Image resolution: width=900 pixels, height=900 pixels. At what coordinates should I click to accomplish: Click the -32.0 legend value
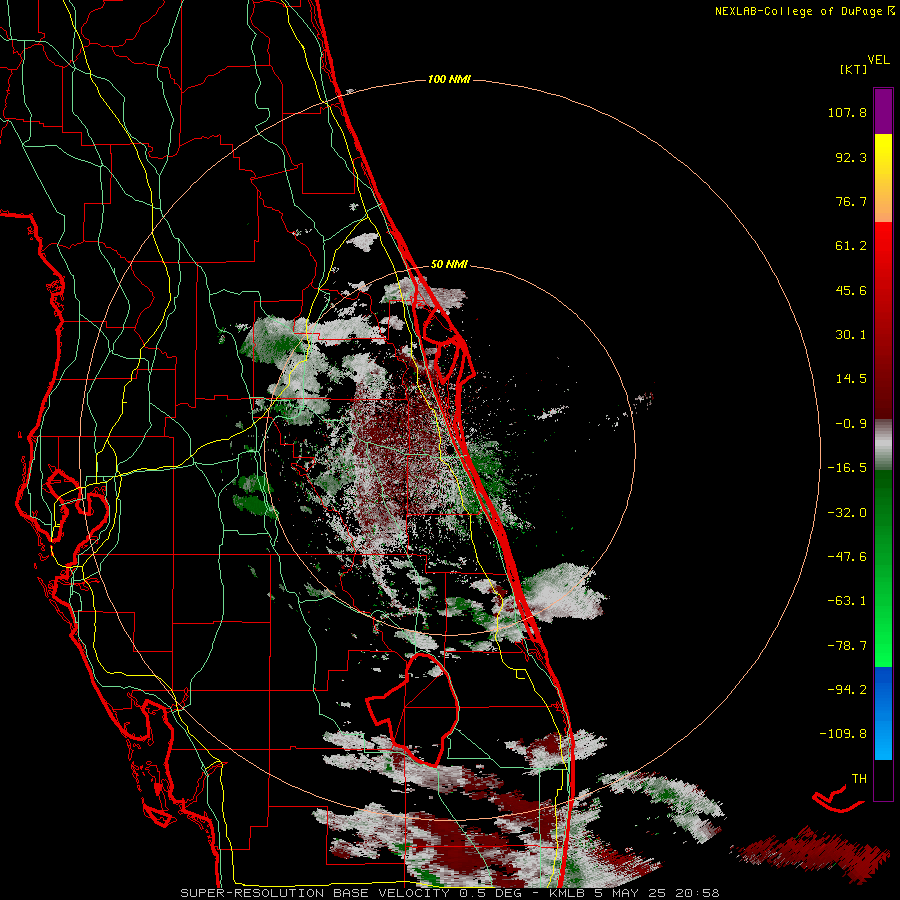tap(847, 513)
